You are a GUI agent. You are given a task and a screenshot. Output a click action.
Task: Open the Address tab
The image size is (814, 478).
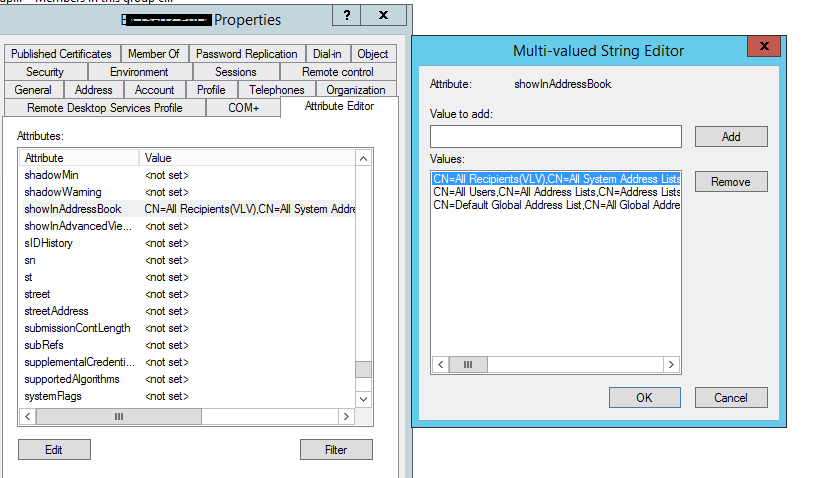pyautogui.click(x=93, y=90)
